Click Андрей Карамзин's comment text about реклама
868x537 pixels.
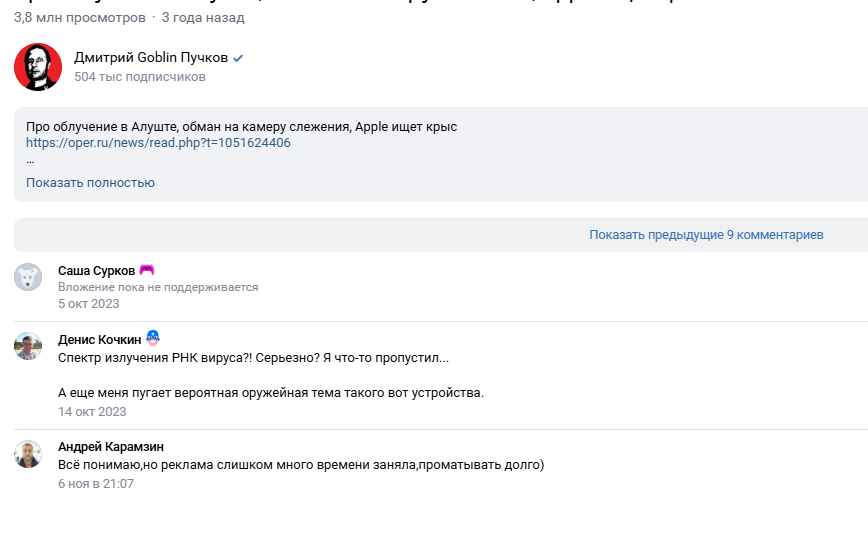pos(301,465)
